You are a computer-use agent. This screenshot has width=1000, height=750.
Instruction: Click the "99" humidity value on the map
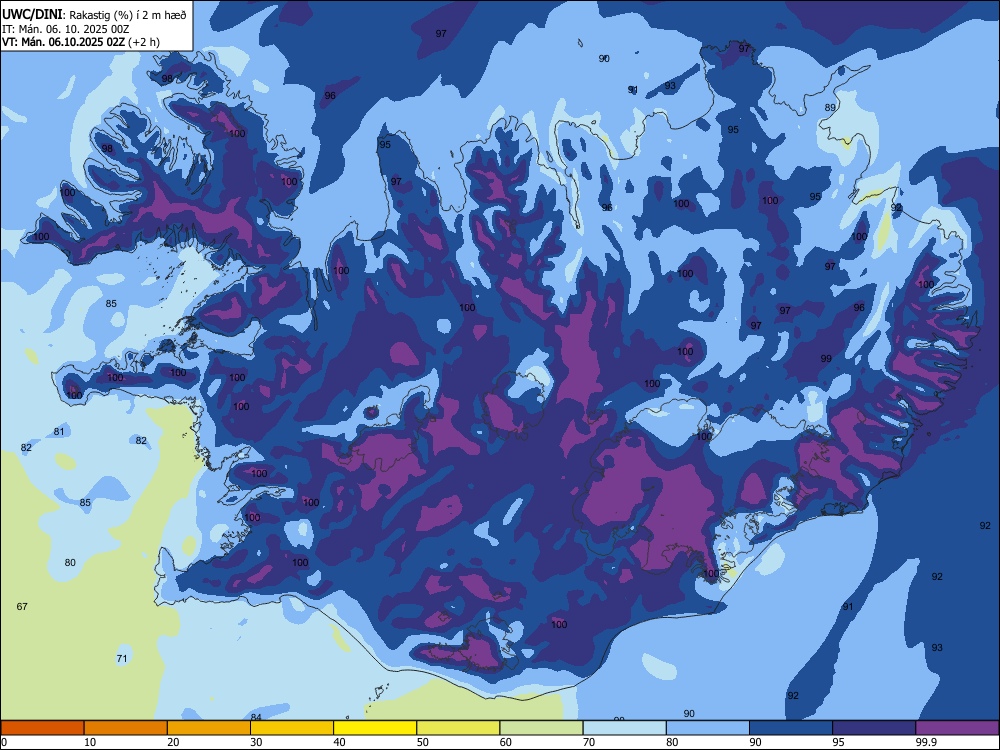(826, 359)
